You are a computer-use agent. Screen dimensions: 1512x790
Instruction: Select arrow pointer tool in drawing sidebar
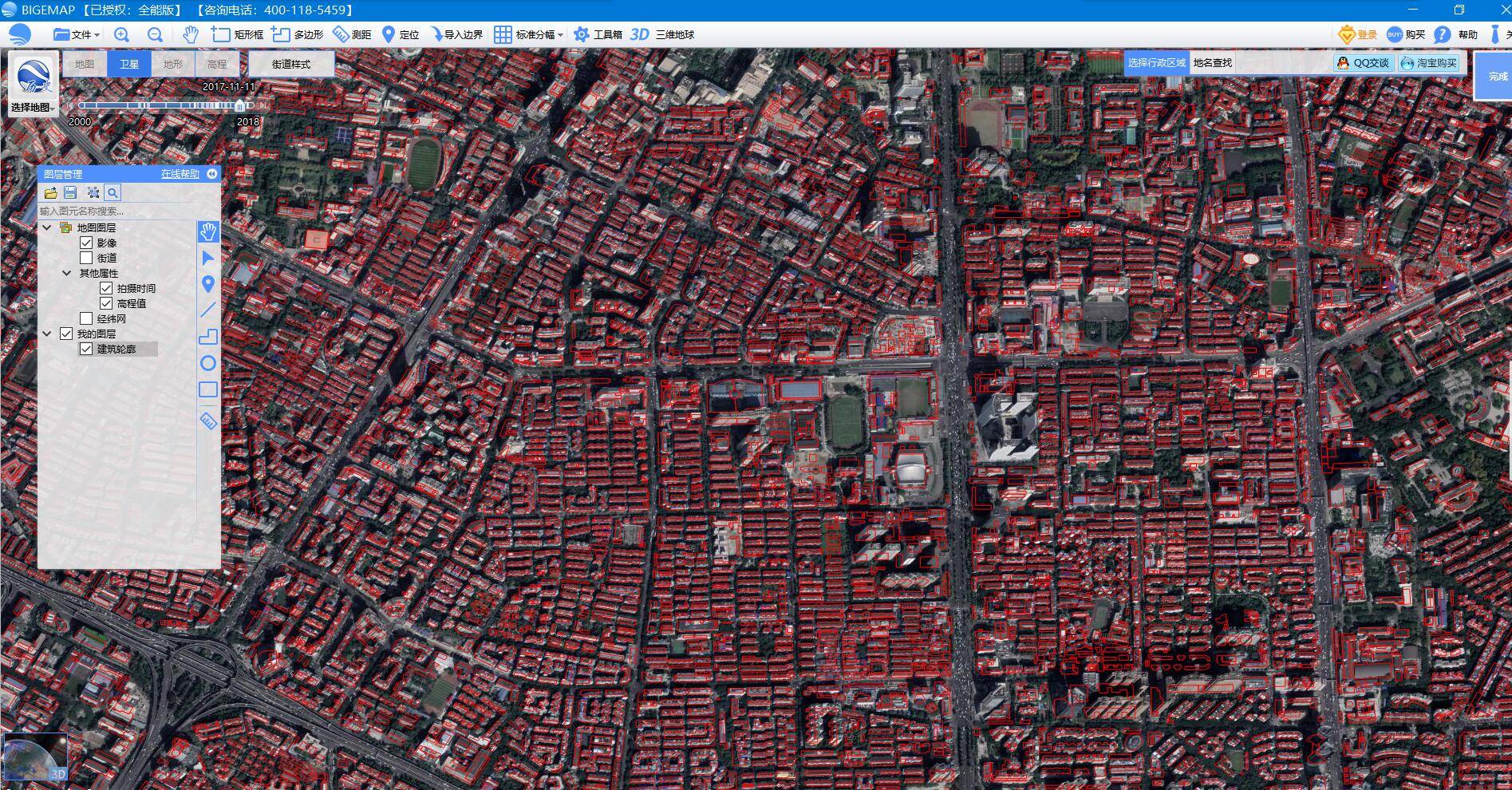(208, 258)
